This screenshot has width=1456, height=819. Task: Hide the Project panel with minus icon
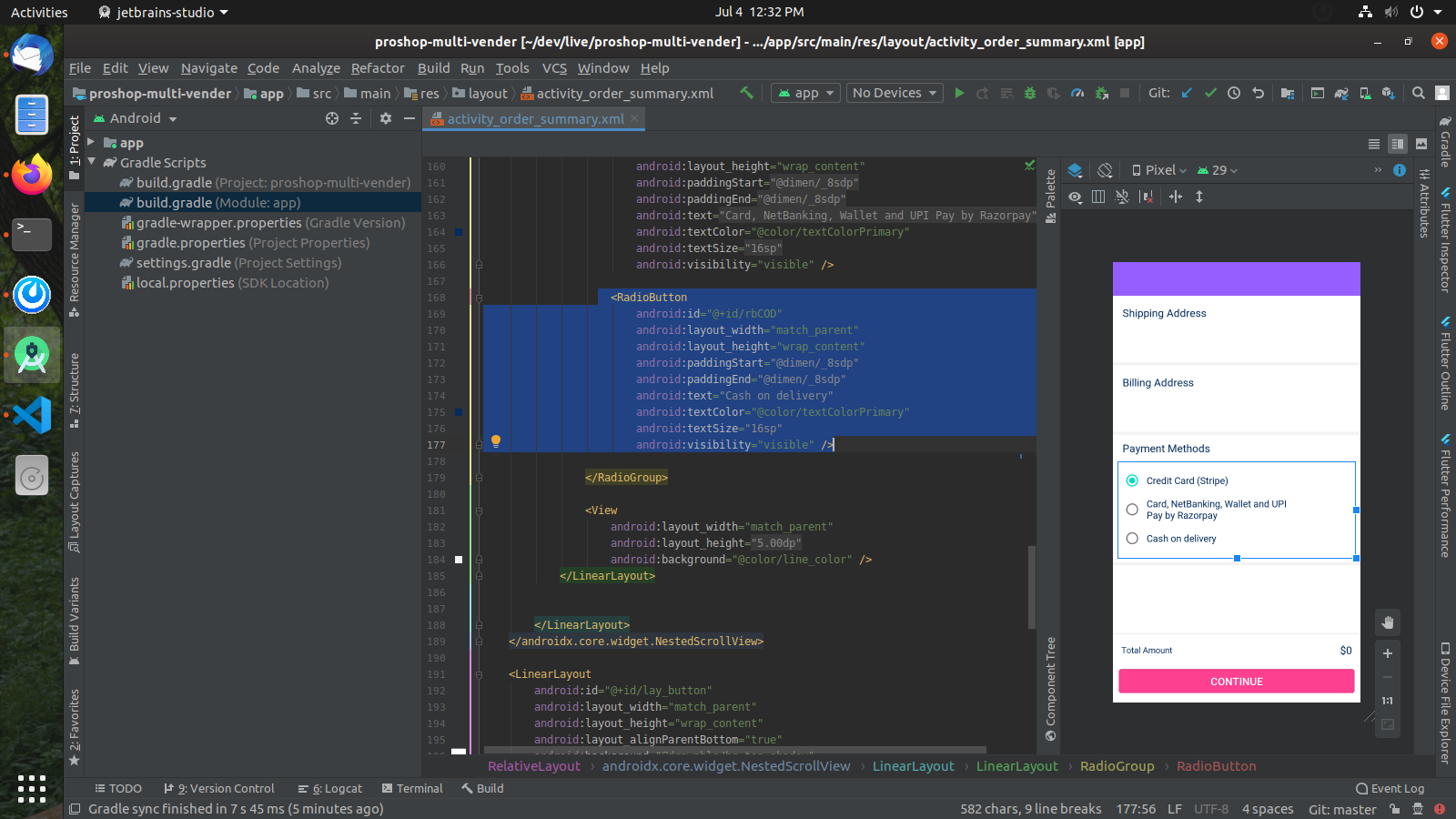tap(409, 118)
